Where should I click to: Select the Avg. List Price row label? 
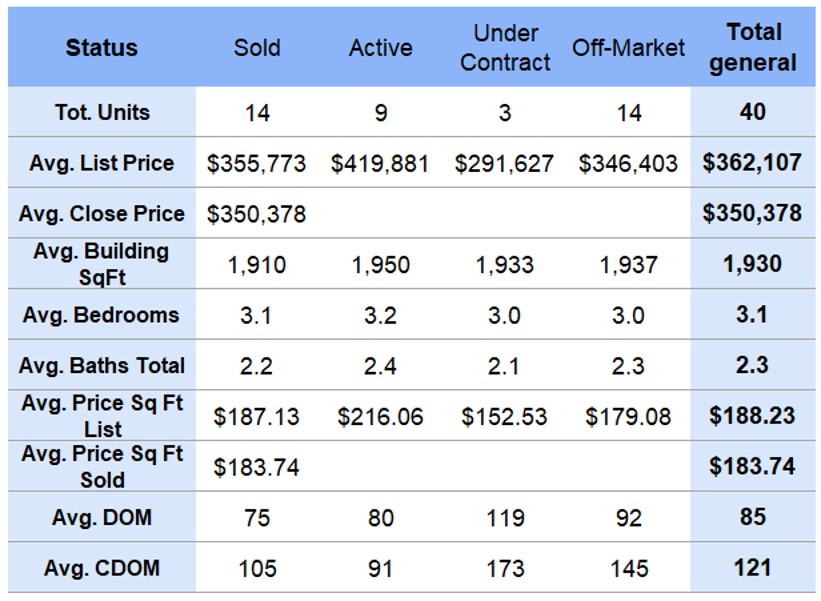point(101,163)
